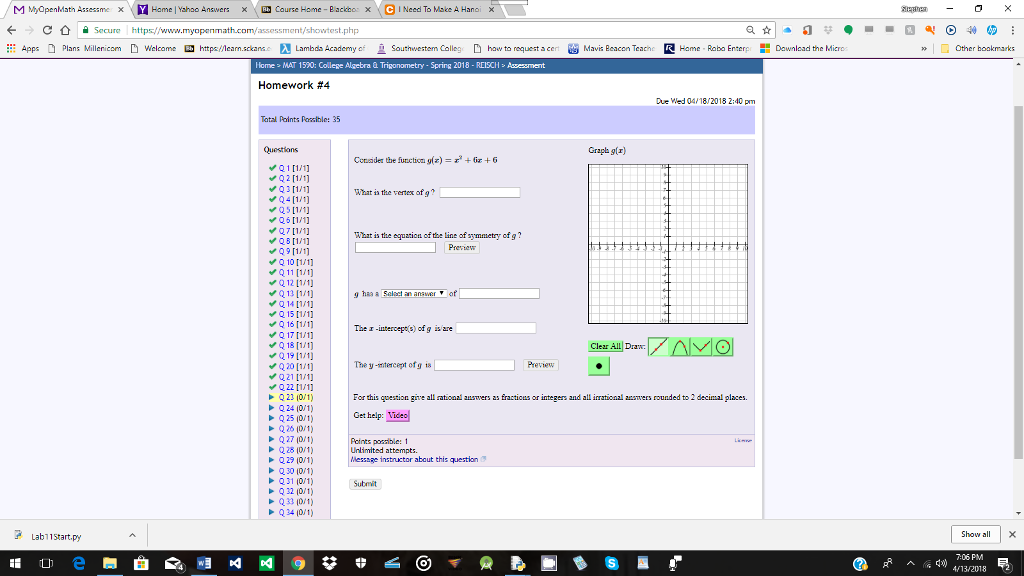Select the line drawing tool
The width and height of the screenshot is (1024, 576).
tap(658, 347)
